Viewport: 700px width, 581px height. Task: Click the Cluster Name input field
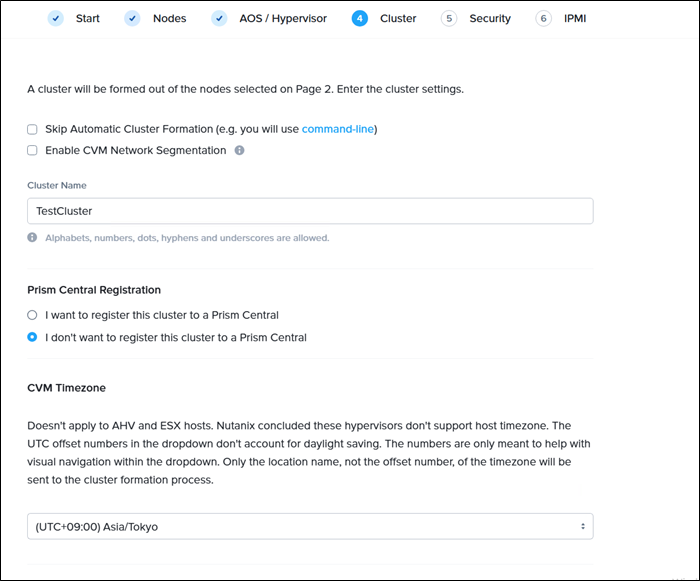click(310, 211)
